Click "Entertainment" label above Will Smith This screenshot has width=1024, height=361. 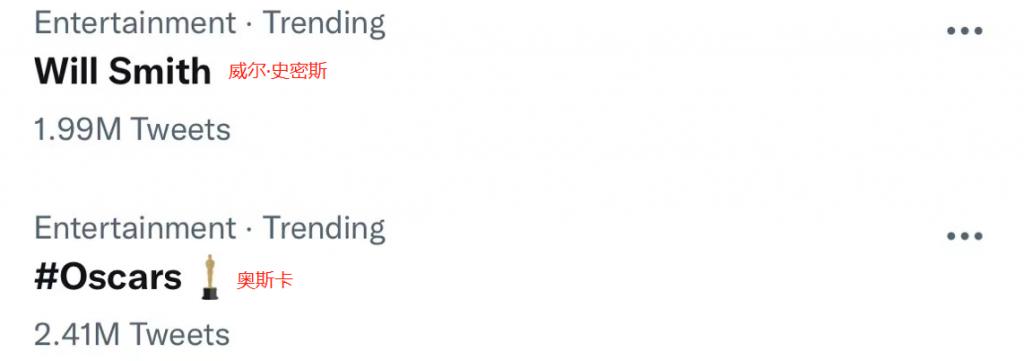[135, 24]
